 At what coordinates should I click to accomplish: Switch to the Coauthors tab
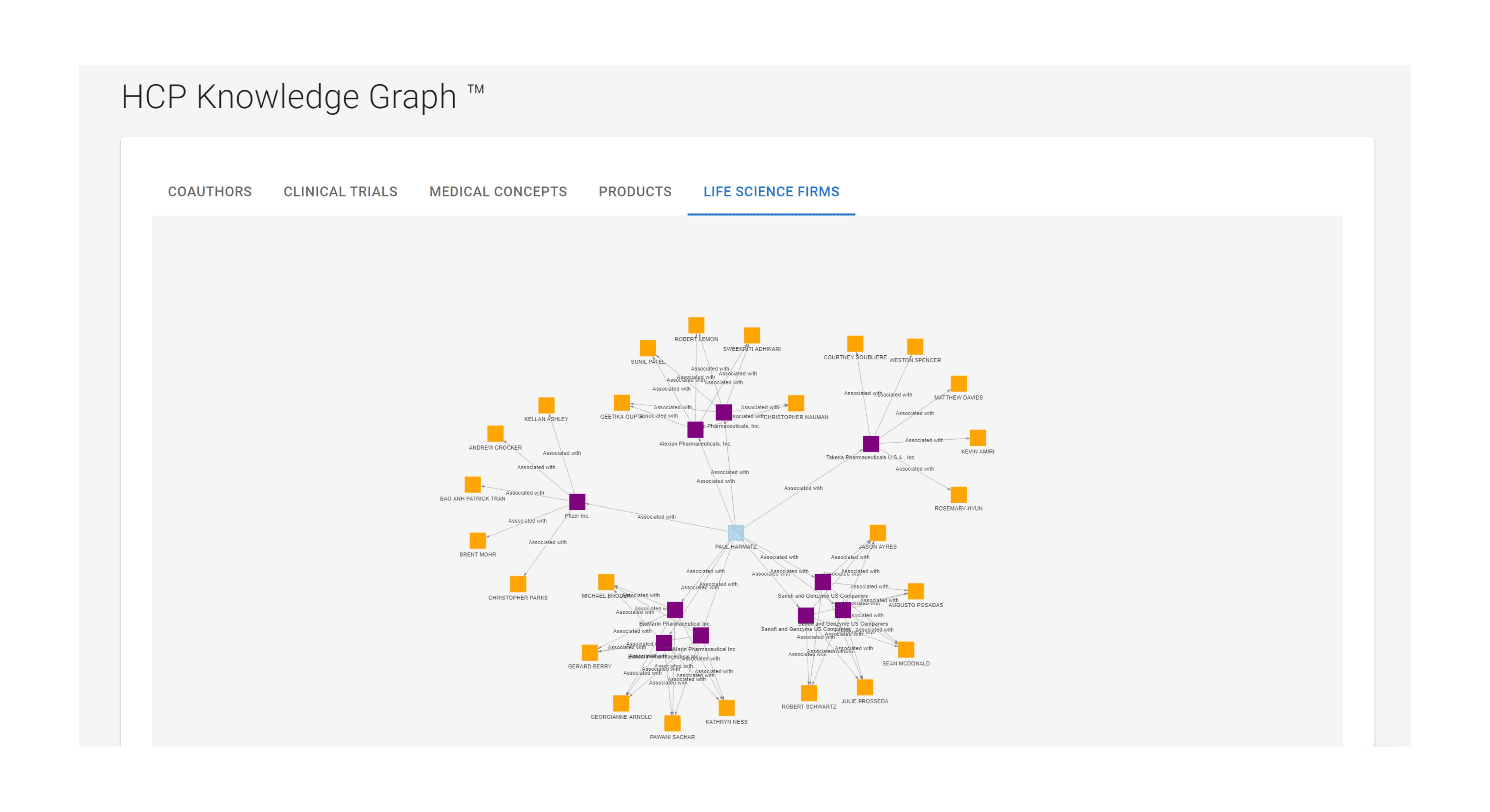pos(210,191)
